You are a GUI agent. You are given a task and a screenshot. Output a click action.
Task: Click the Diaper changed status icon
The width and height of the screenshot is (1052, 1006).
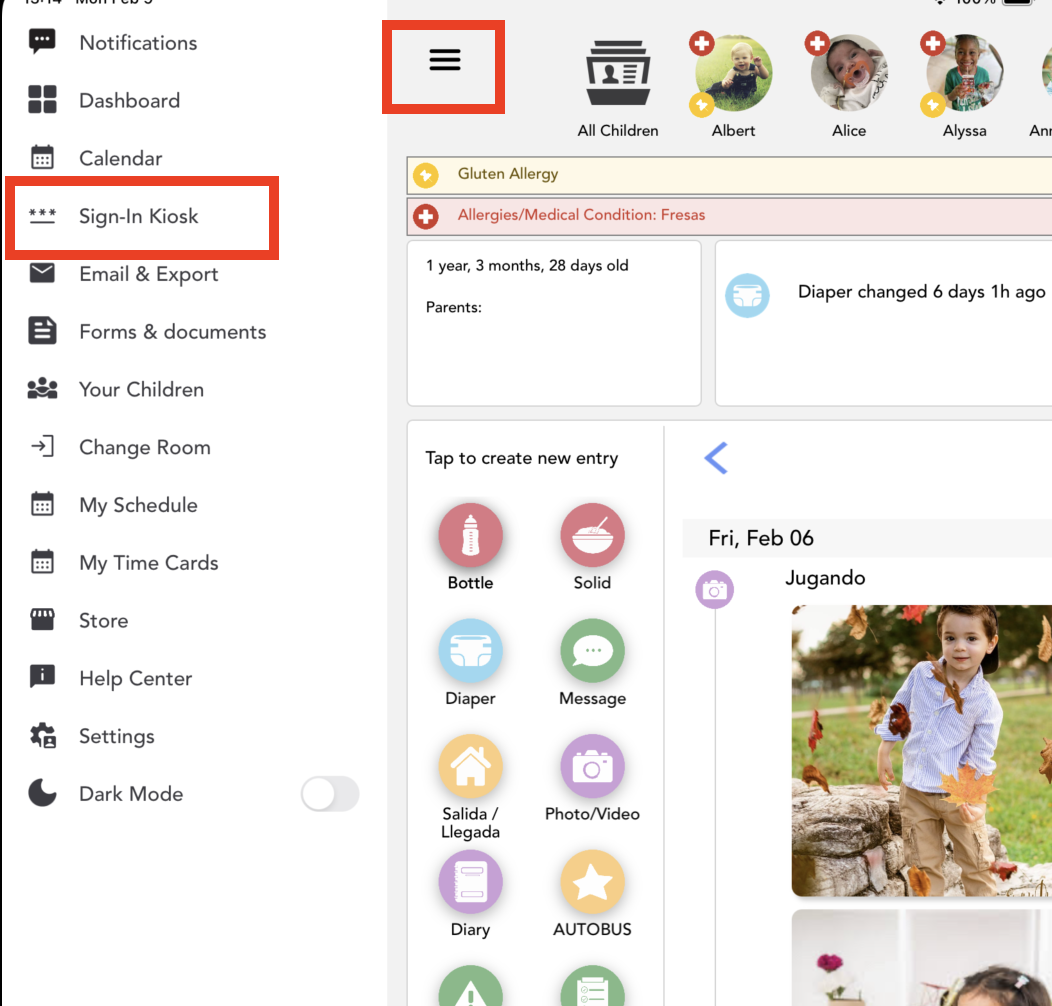[747, 295]
